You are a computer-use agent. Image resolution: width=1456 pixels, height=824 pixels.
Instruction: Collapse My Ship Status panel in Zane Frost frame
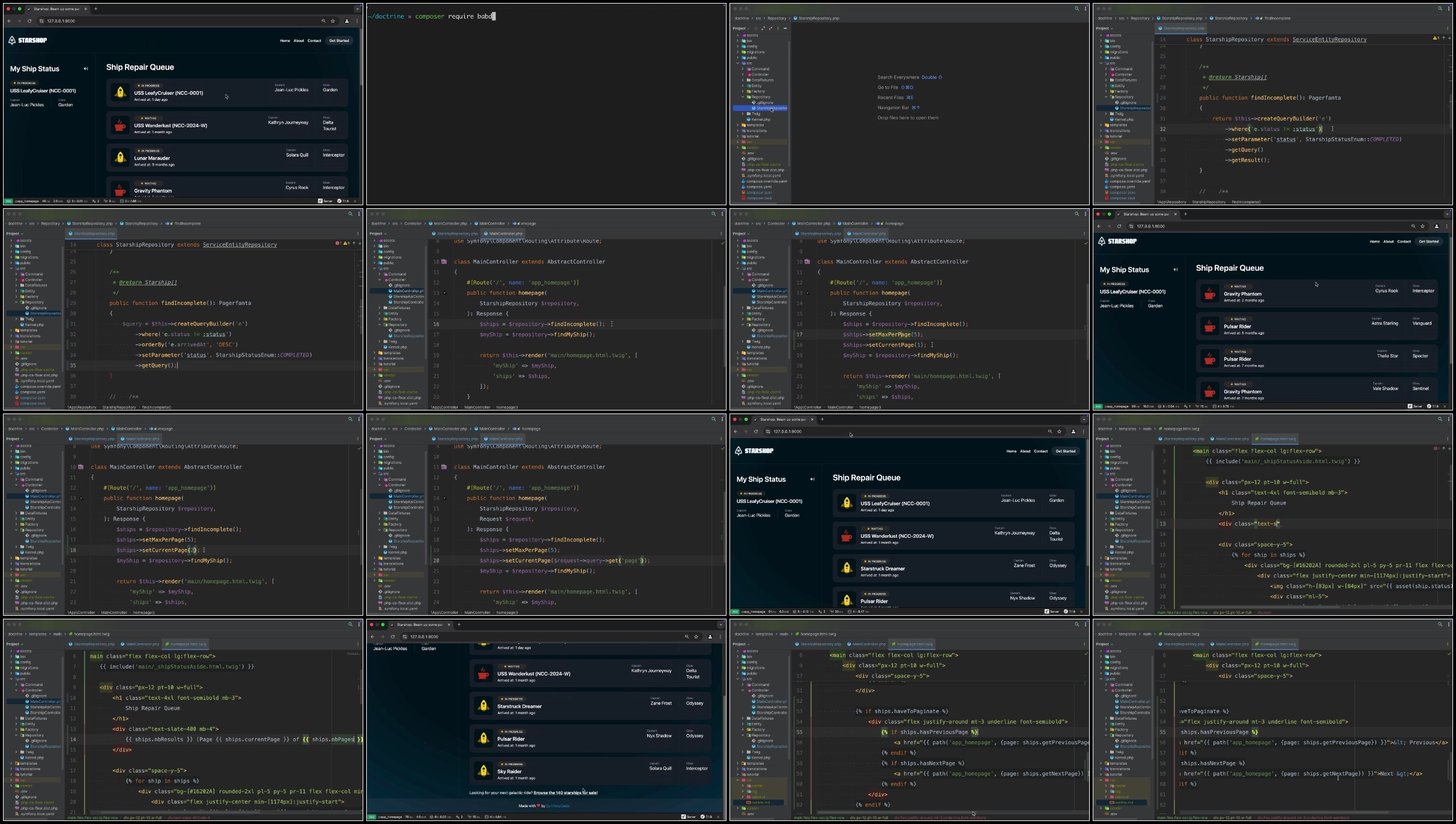(x=812, y=480)
